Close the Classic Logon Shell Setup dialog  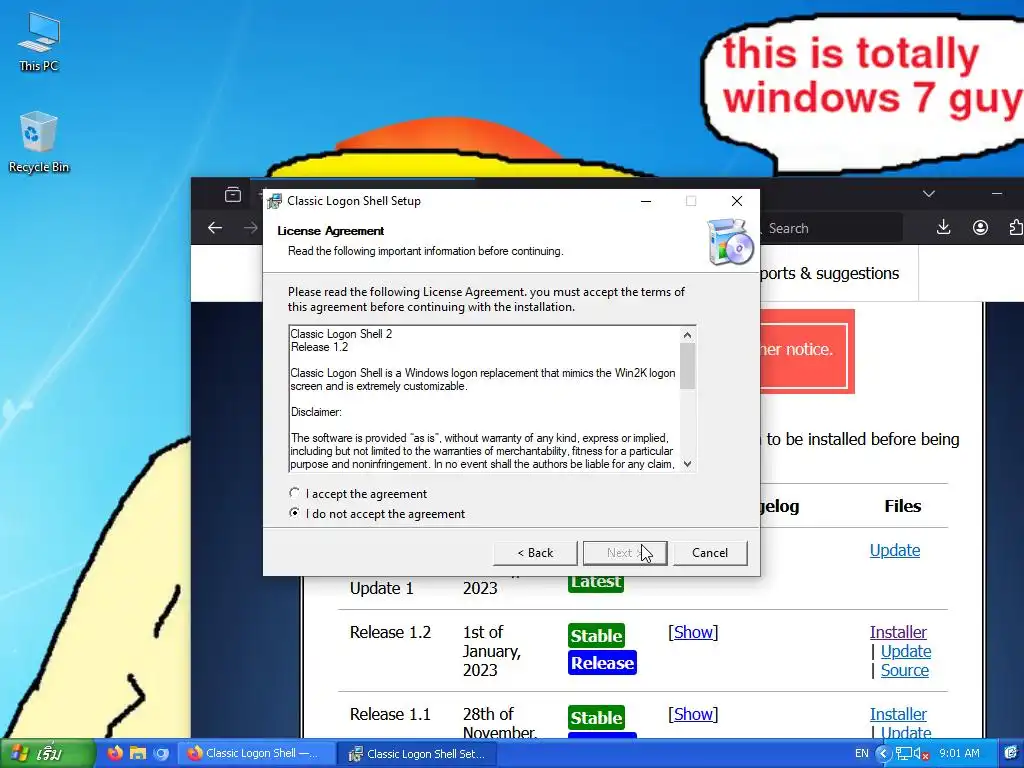point(737,201)
